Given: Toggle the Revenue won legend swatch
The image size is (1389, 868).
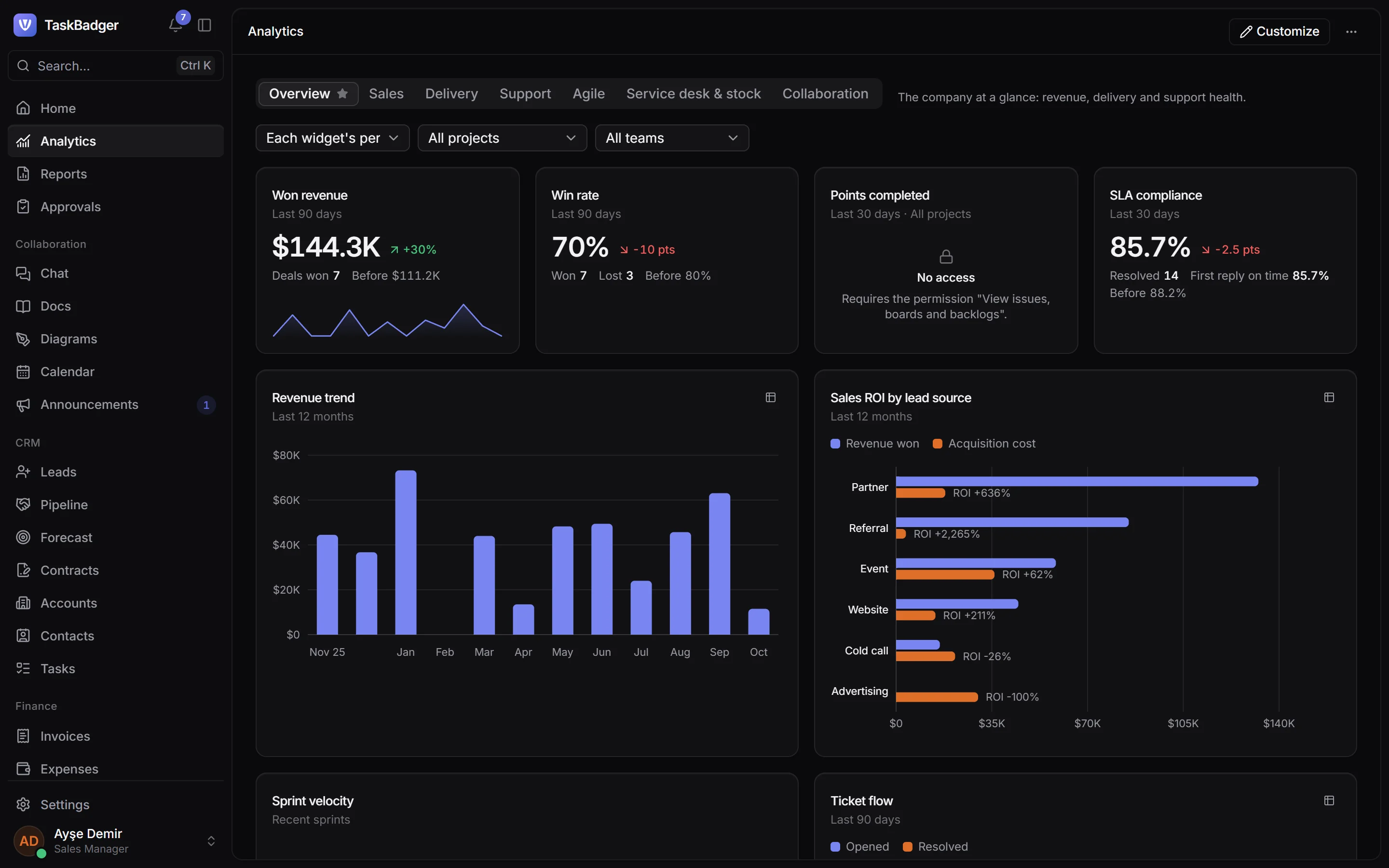Looking at the screenshot, I should (x=835, y=444).
